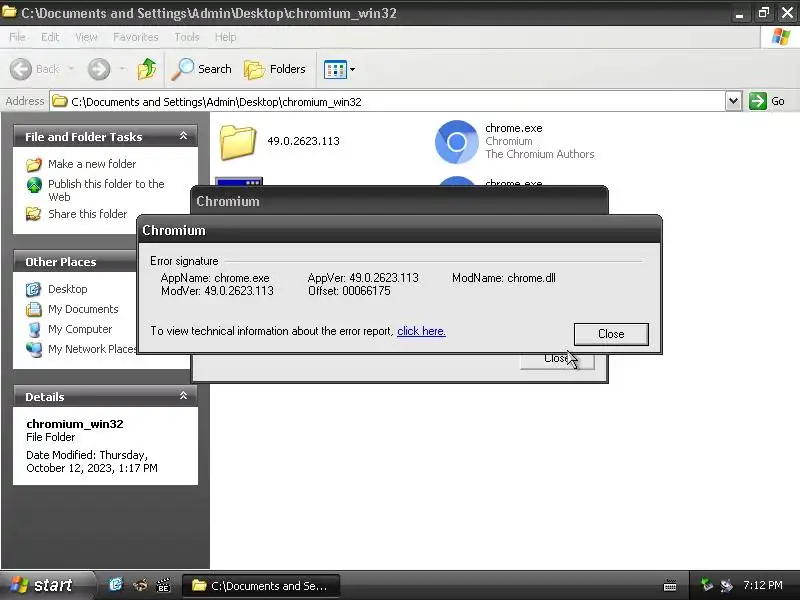The image size is (800, 600).
Task: Click the My Computer icon in Other Places
Action: [34, 330]
